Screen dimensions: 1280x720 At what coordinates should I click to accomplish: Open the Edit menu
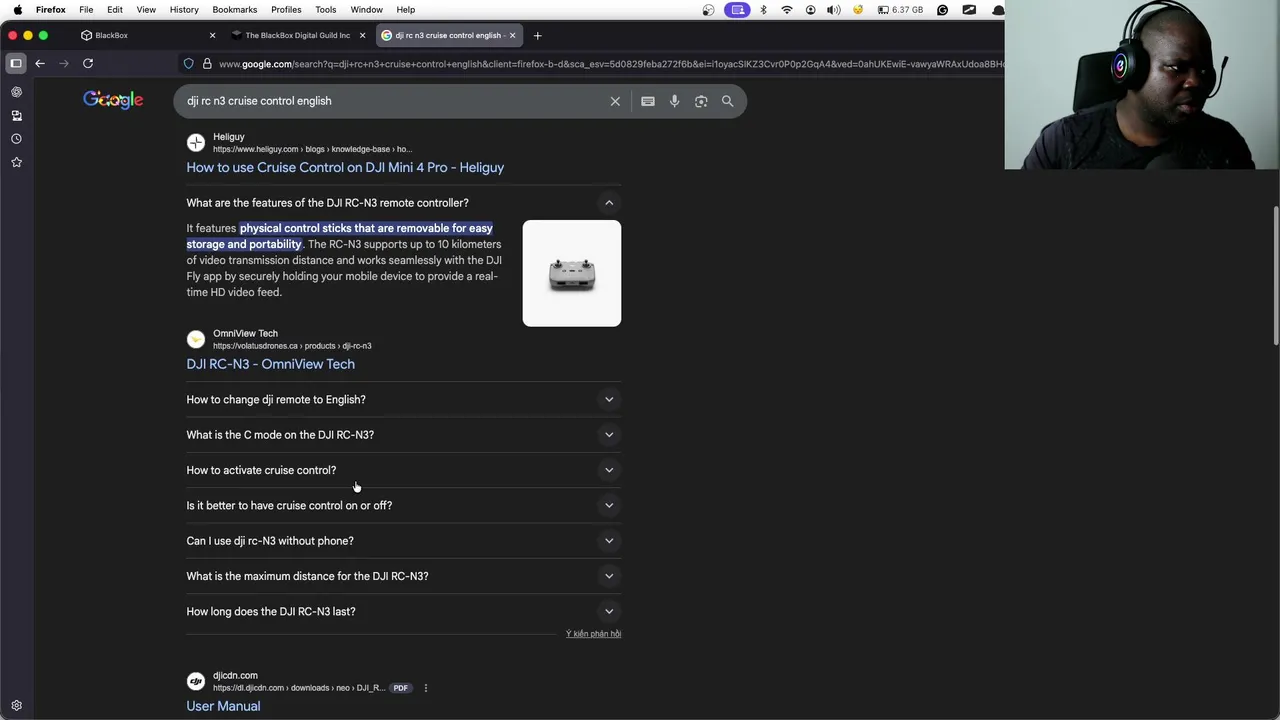tap(115, 9)
